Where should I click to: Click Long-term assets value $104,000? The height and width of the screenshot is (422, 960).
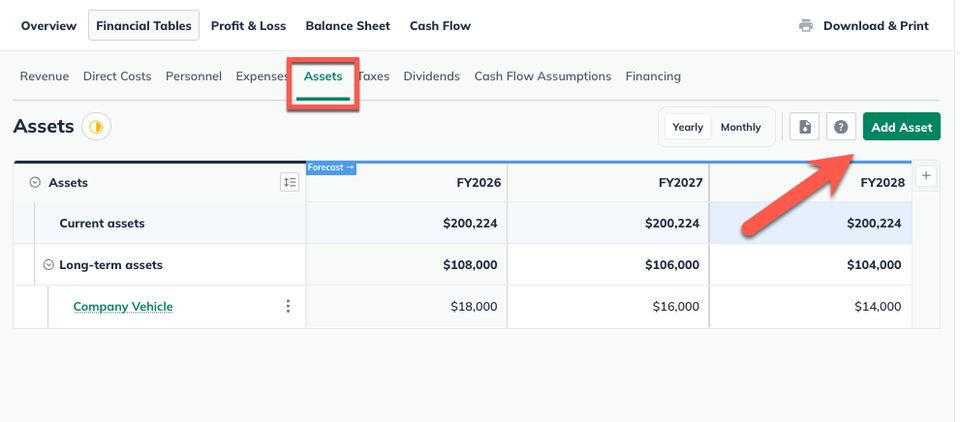874,265
